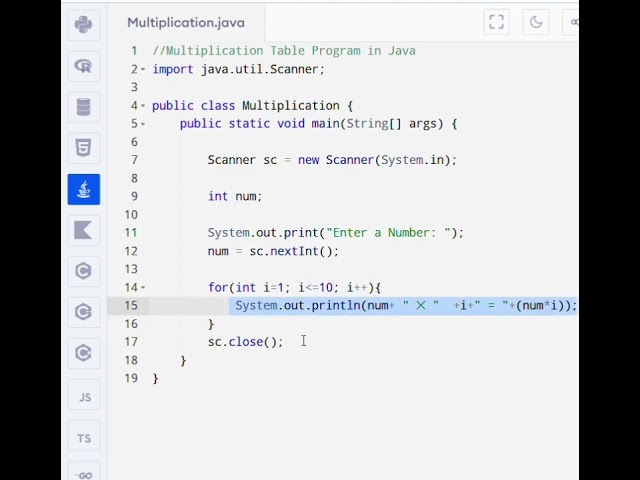The height and width of the screenshot is (480, 640).
Task: Open the GO compiler icon
Action: (84, 473)
